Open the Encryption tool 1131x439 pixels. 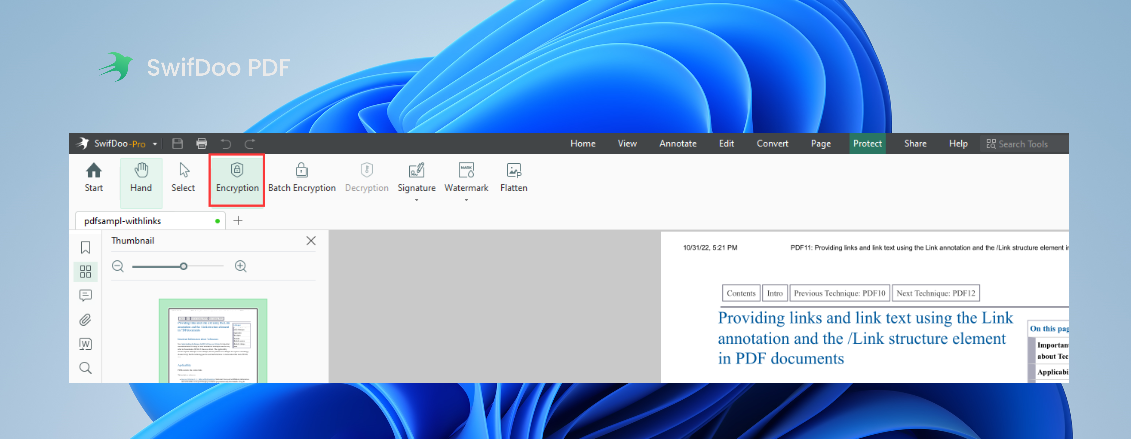coord(237,178)
